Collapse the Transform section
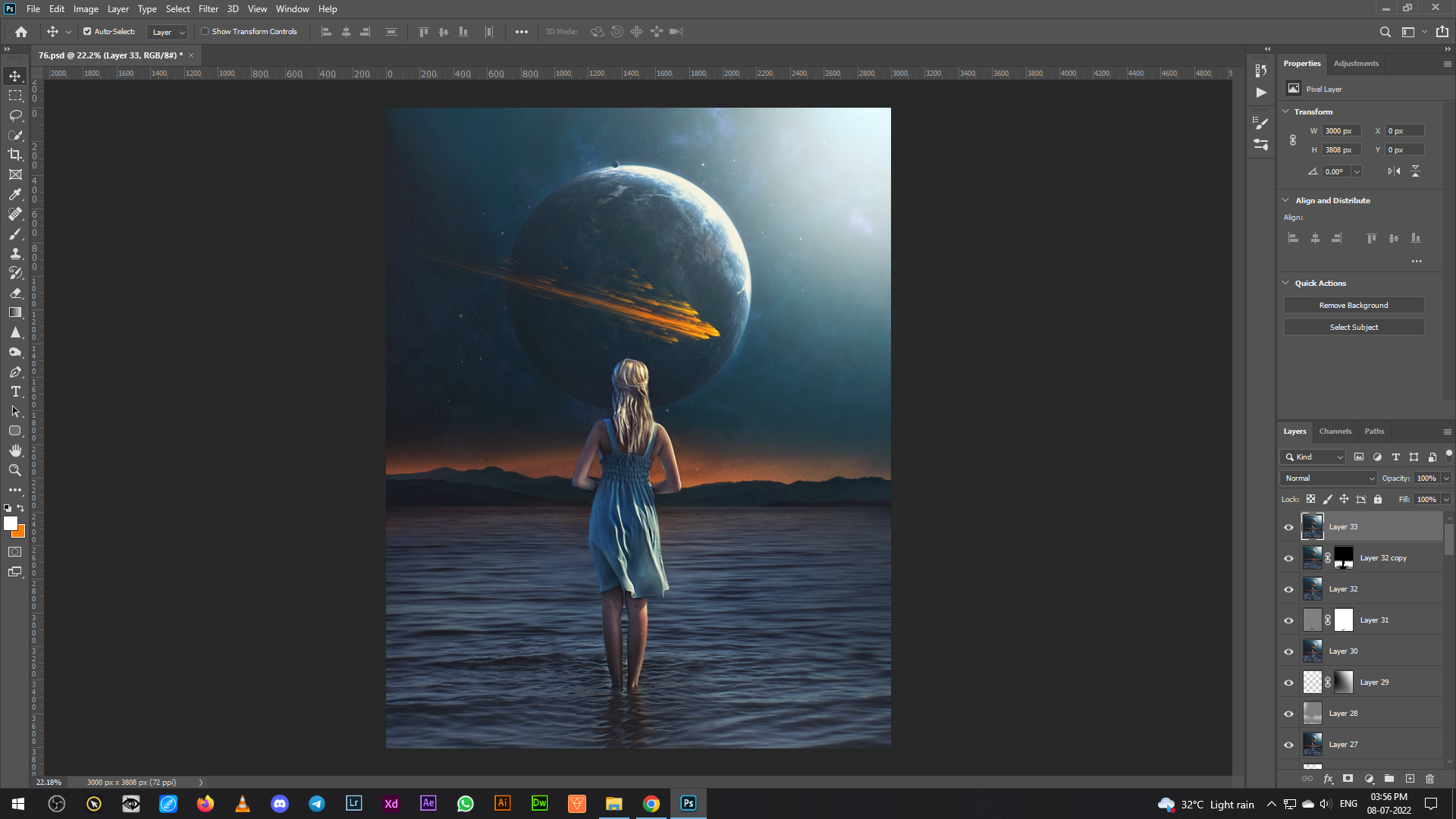 coord(1285,111)
